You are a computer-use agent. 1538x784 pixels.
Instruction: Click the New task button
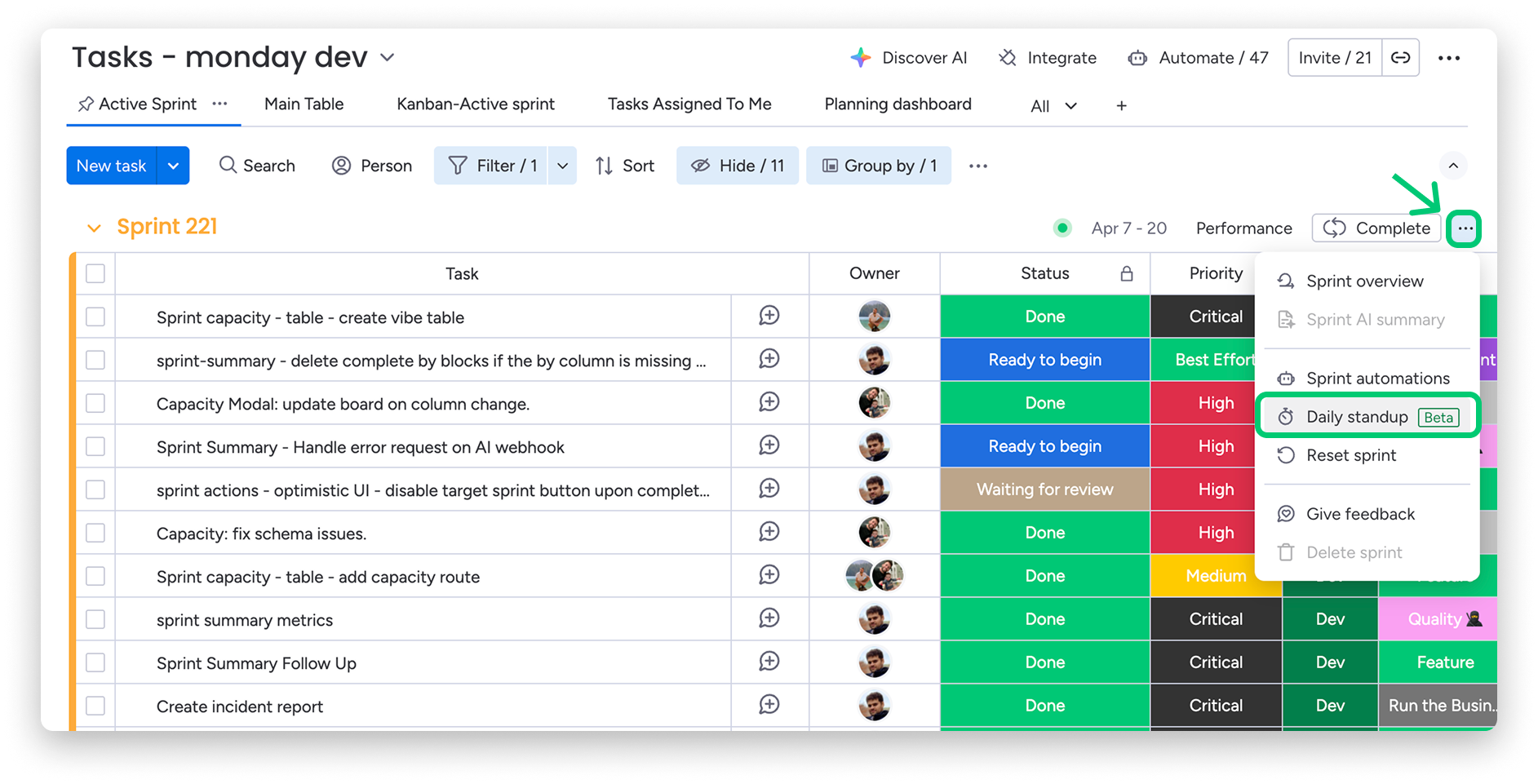112,166
